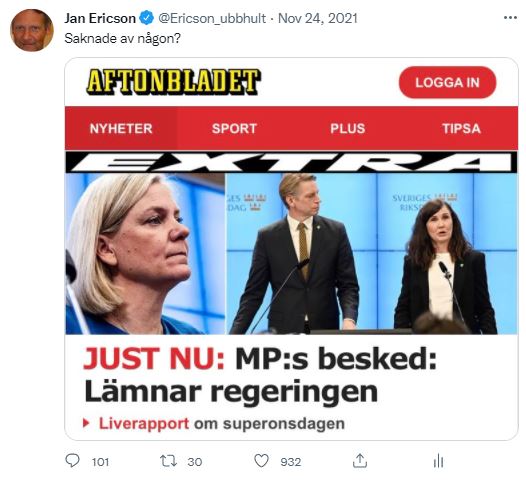526x480 pixels.
Task: Open the embedded news photo
Action: (291, 254)
